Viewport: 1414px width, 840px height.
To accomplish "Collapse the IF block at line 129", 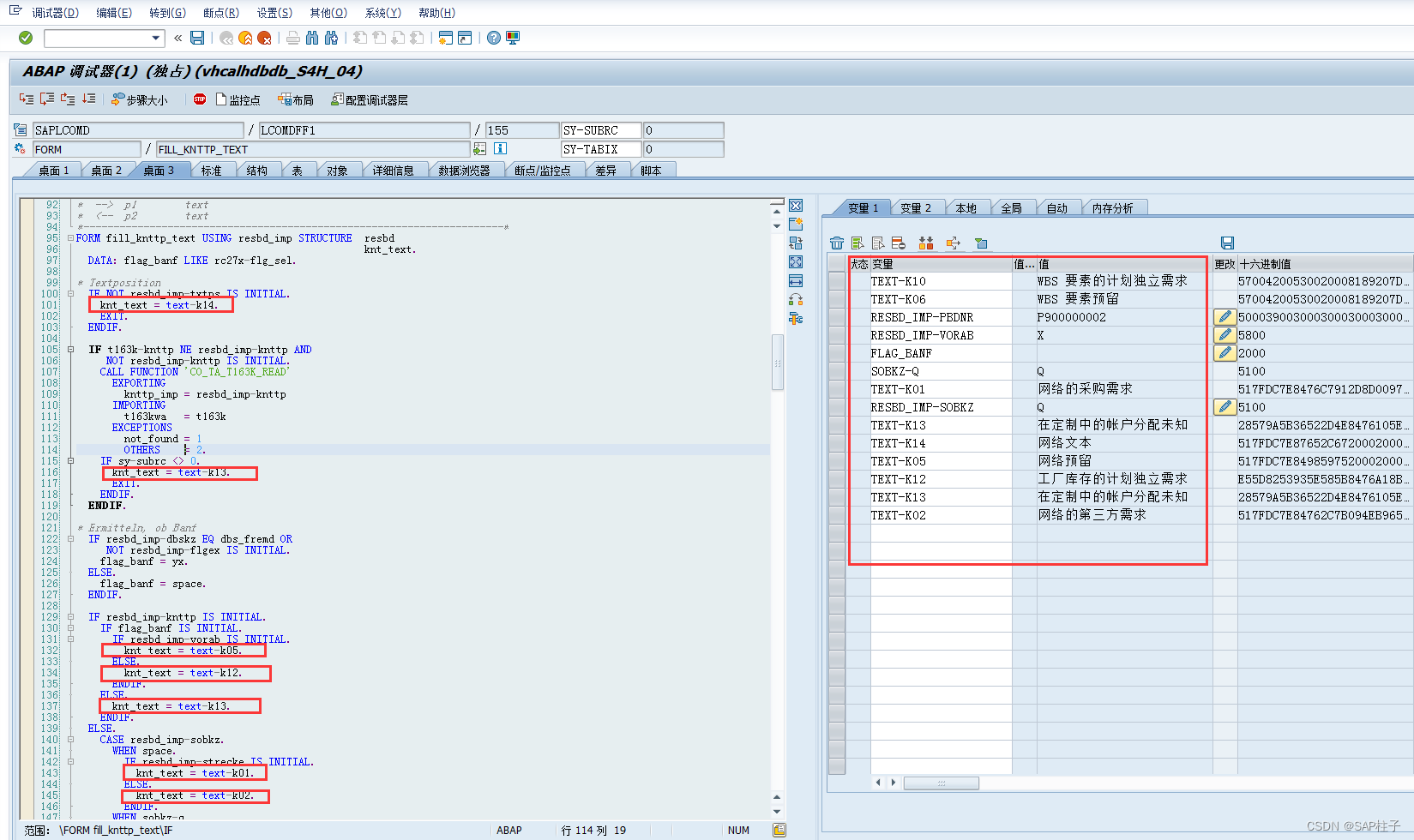I will click(70, 617).
